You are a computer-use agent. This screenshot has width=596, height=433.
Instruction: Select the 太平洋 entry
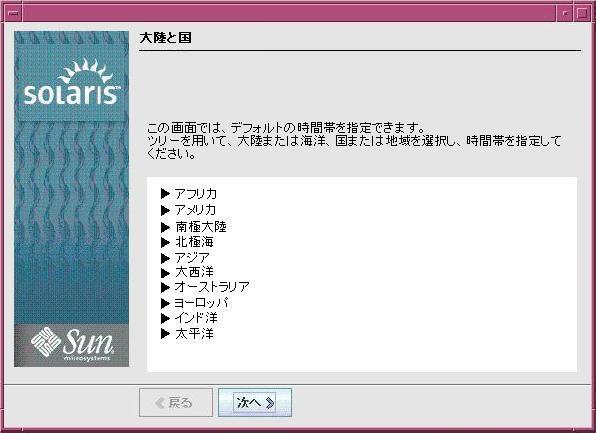point(194,334)
